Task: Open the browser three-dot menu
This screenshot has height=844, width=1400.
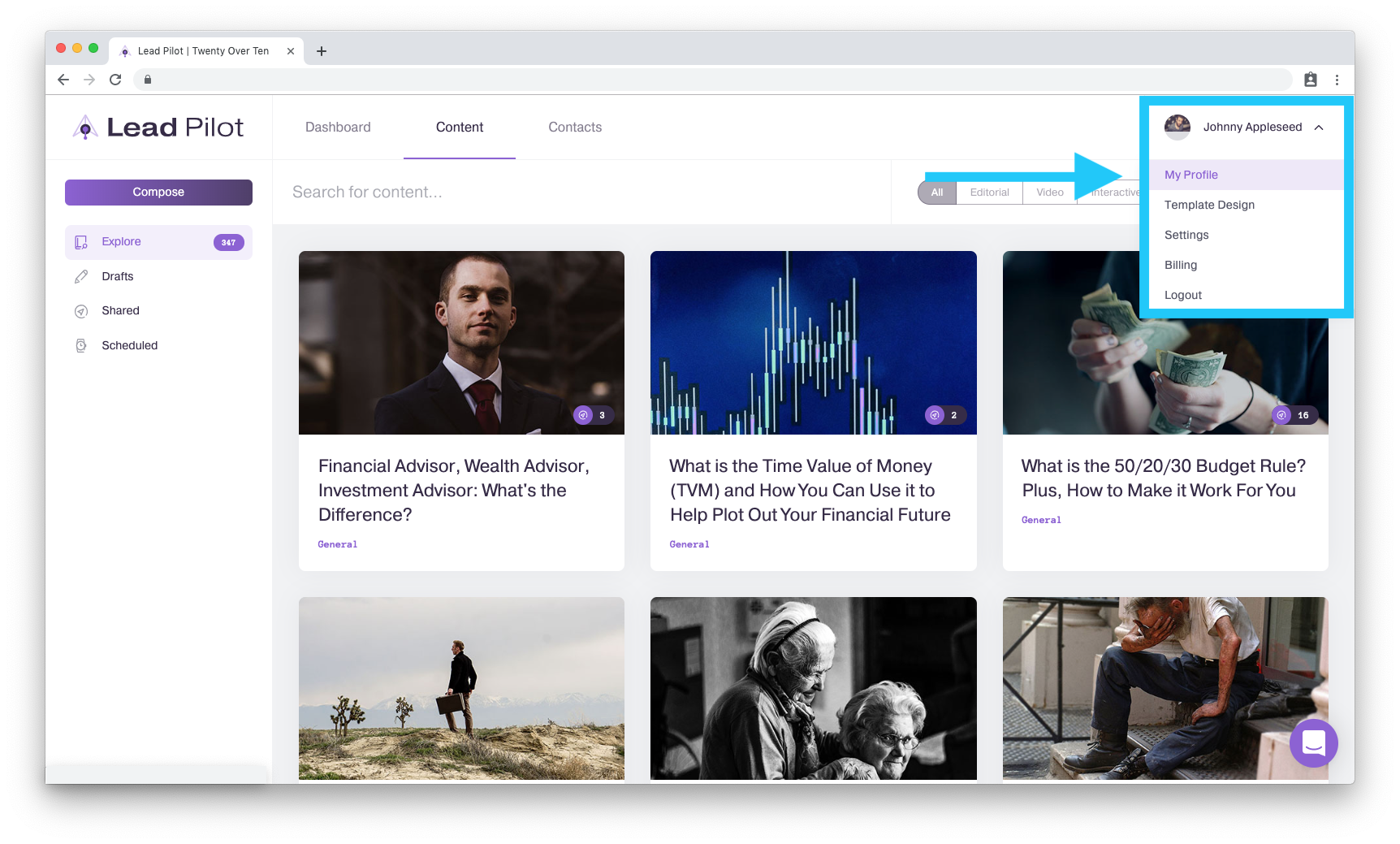Action: (1337, 80)
